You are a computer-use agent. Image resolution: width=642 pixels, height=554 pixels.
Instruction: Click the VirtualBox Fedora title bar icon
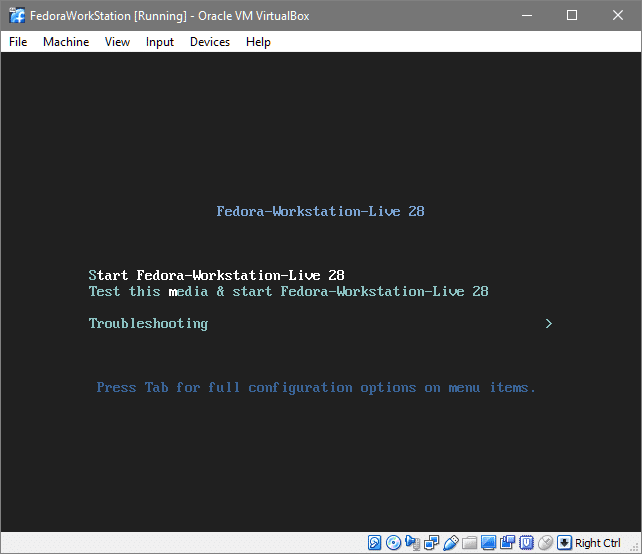17,16
